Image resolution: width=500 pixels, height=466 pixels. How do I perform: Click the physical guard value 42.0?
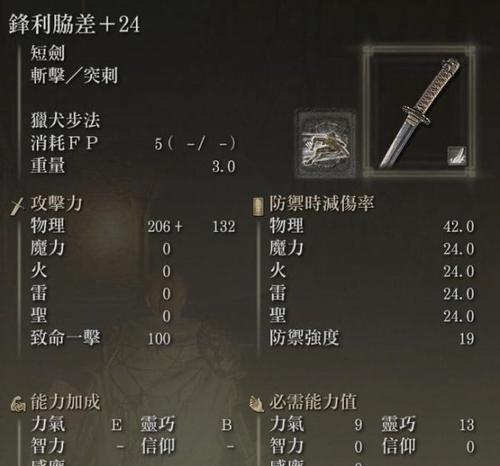[x=459, y=227]
